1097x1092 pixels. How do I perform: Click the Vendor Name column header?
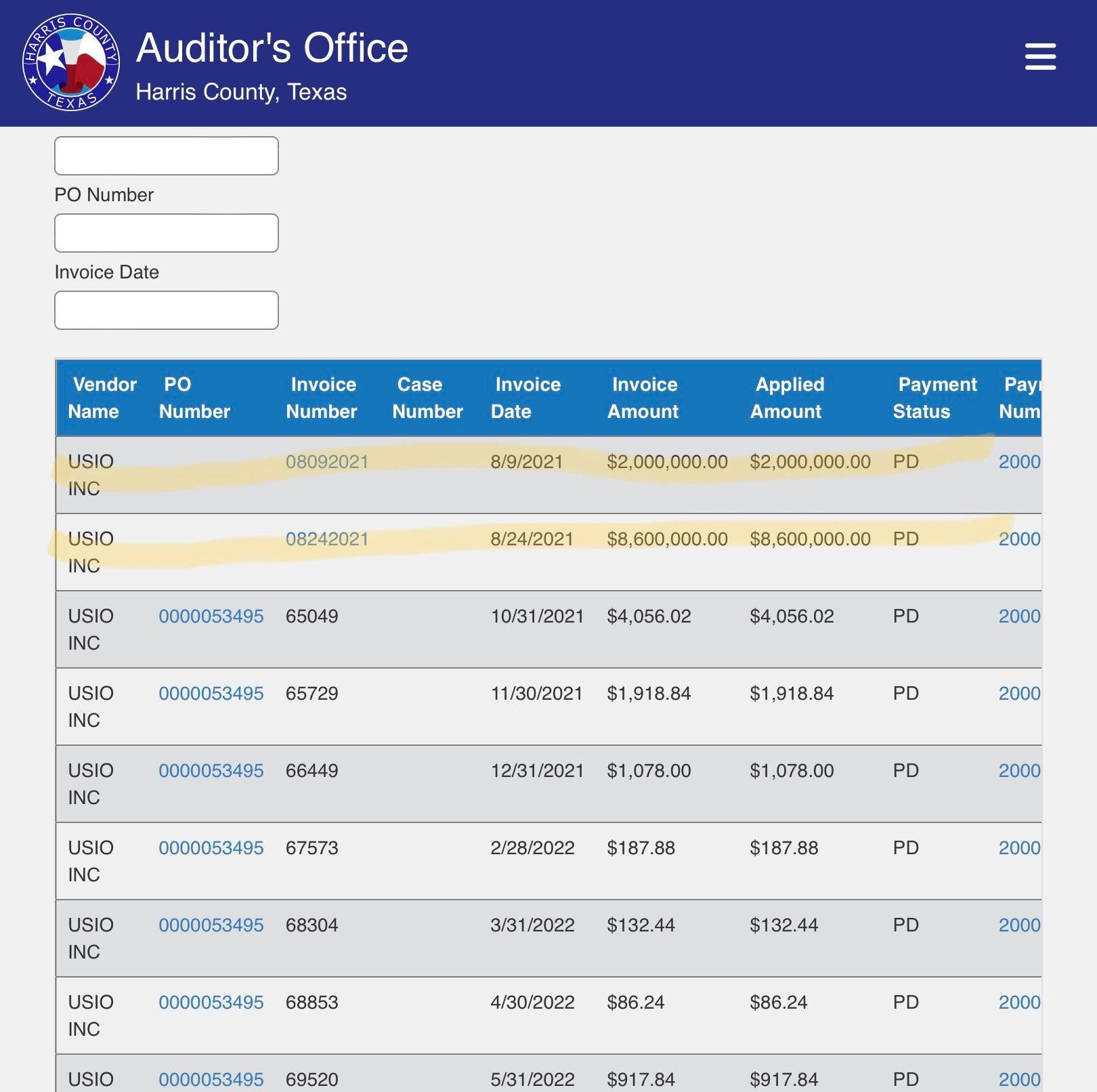pos(102,398)
